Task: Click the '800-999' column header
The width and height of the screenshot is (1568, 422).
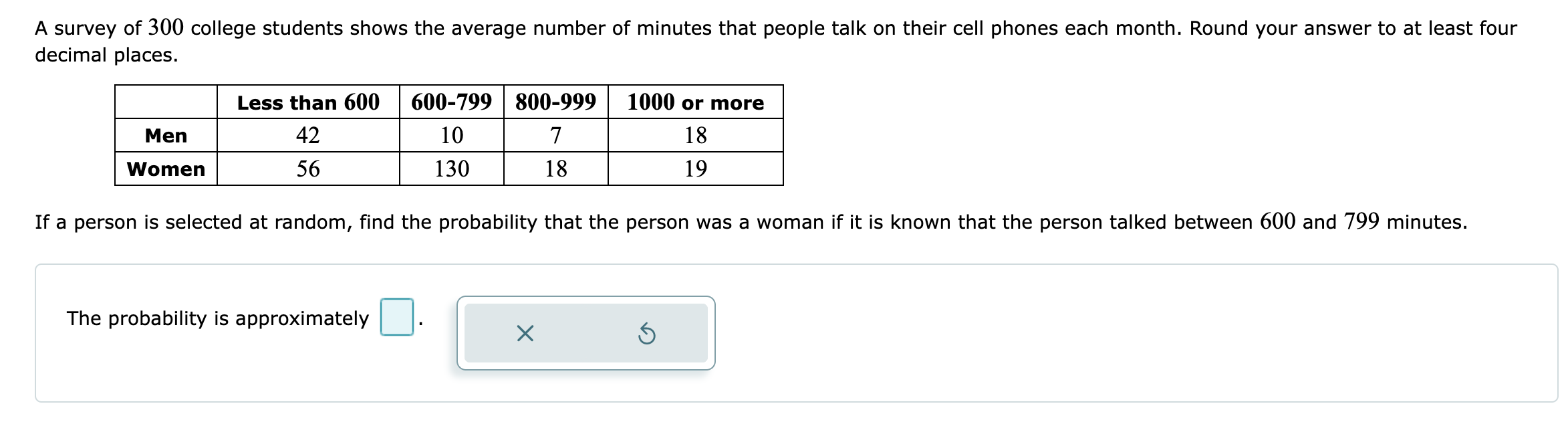Action: pyautogui.click(x=555, y=101)
